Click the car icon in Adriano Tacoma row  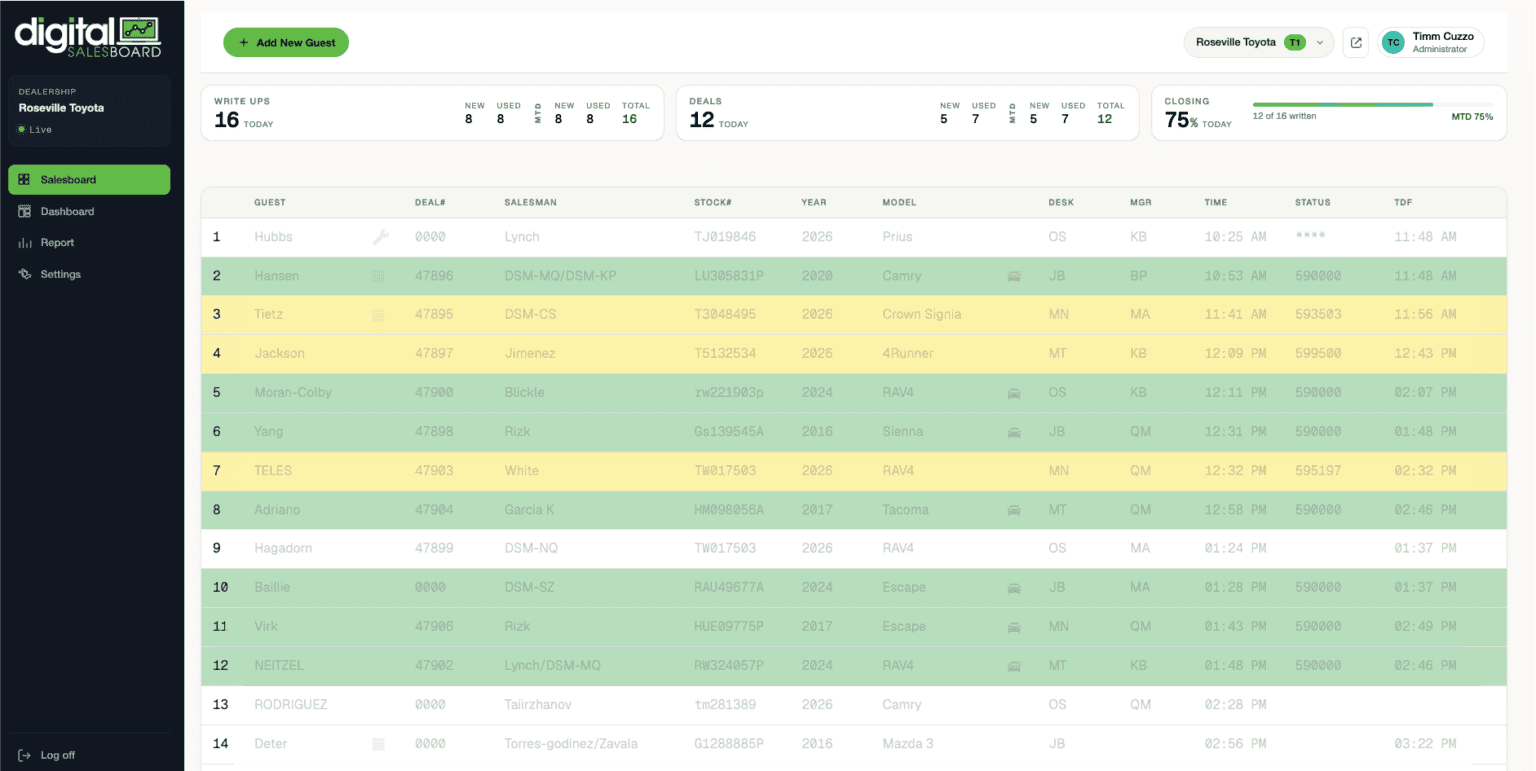pos(1014,510)
